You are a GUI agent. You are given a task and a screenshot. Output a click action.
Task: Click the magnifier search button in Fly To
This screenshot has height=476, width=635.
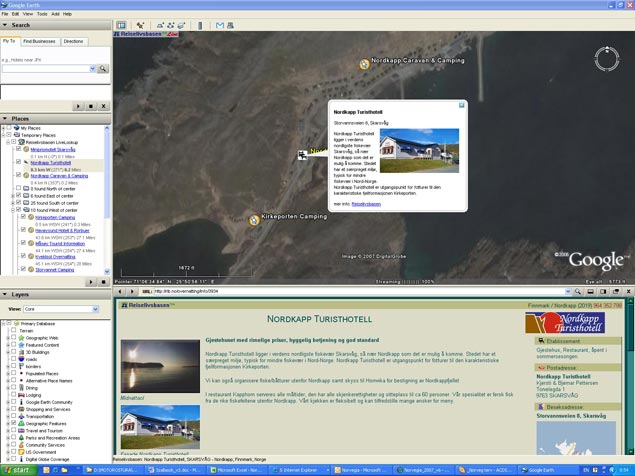(103, 69)
